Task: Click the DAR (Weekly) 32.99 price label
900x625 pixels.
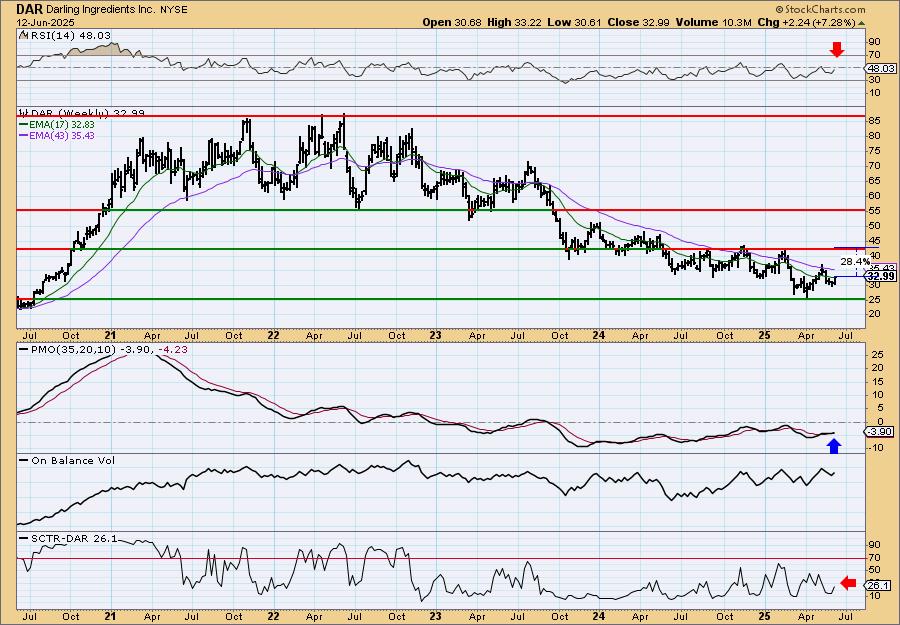Action: tap(87, 112)
